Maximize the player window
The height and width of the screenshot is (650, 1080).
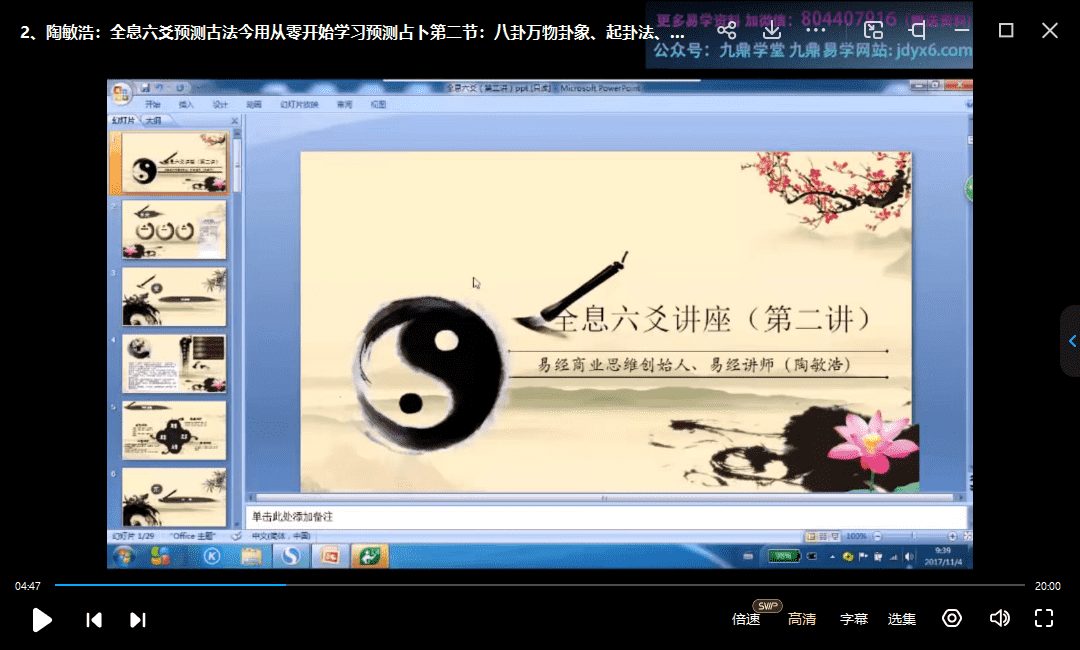[1006, 30]
